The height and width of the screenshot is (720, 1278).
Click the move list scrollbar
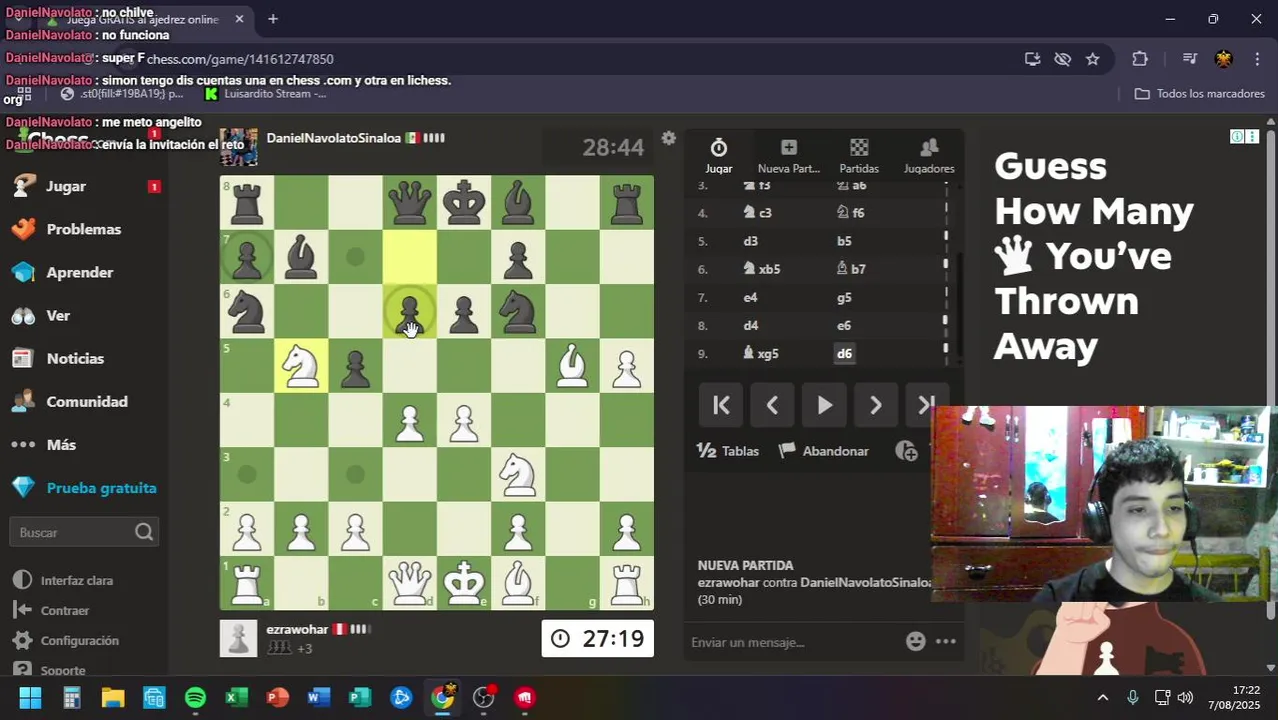(961, 306)
